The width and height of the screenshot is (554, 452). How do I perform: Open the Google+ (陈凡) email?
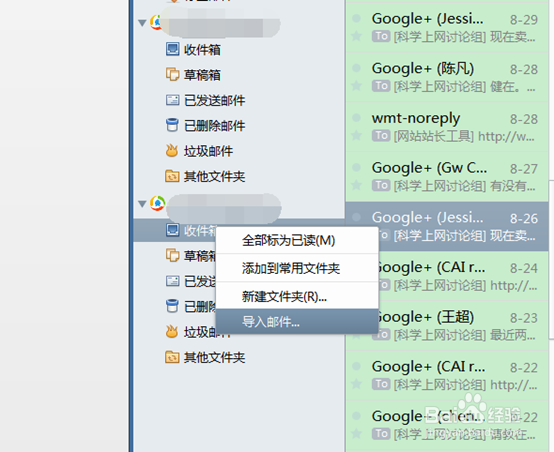pos(447,76)
